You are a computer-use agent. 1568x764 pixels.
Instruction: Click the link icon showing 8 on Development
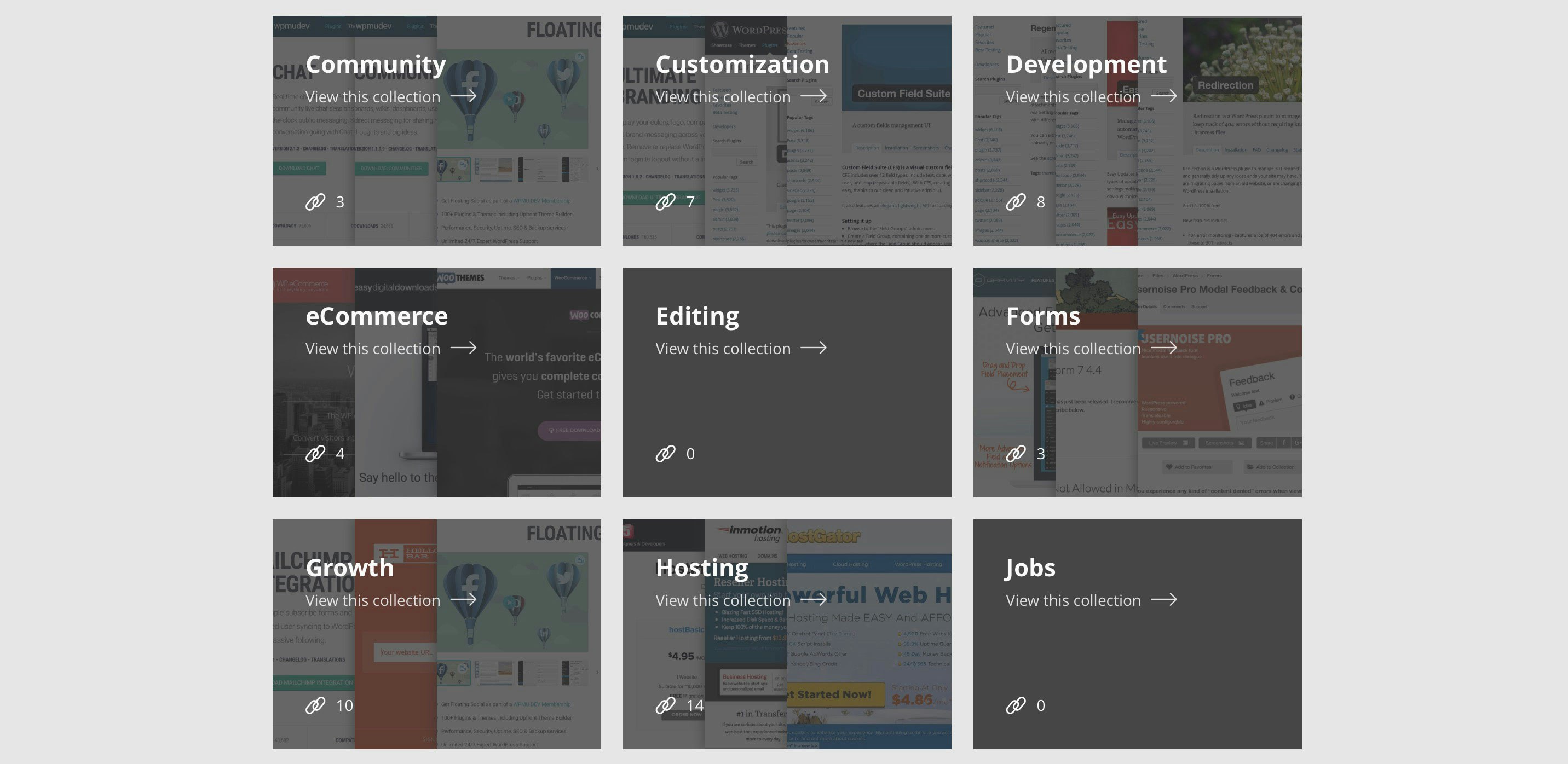pos(1016,201)
